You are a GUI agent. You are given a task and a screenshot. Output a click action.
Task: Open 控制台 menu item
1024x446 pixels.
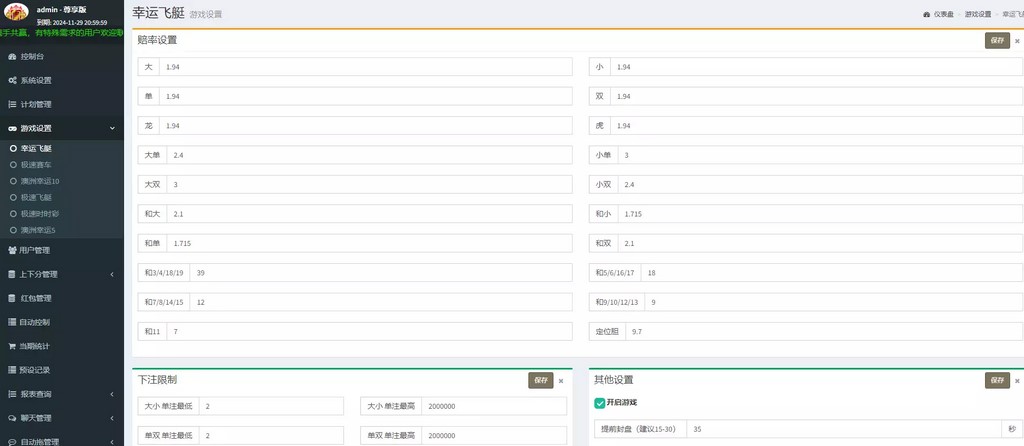[62, 57]
